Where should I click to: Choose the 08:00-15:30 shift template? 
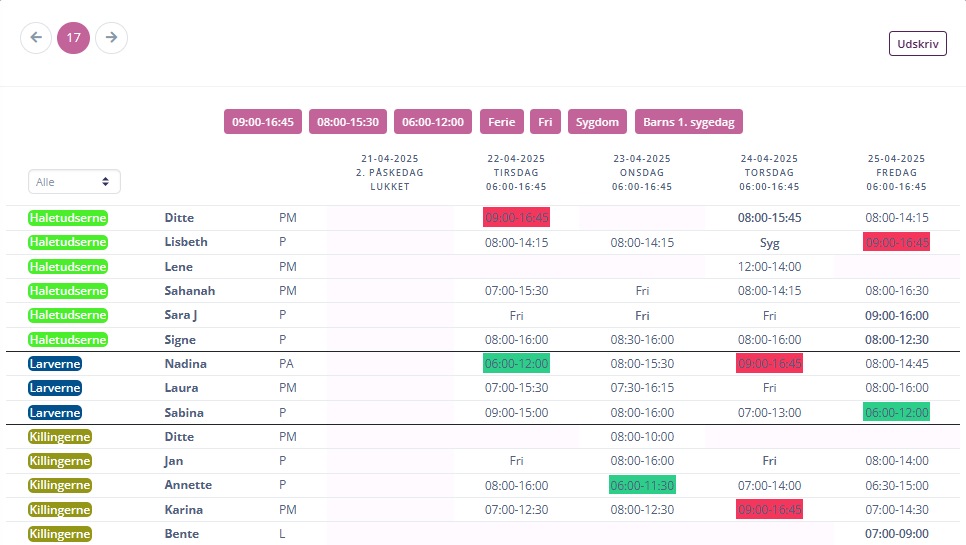348,122
